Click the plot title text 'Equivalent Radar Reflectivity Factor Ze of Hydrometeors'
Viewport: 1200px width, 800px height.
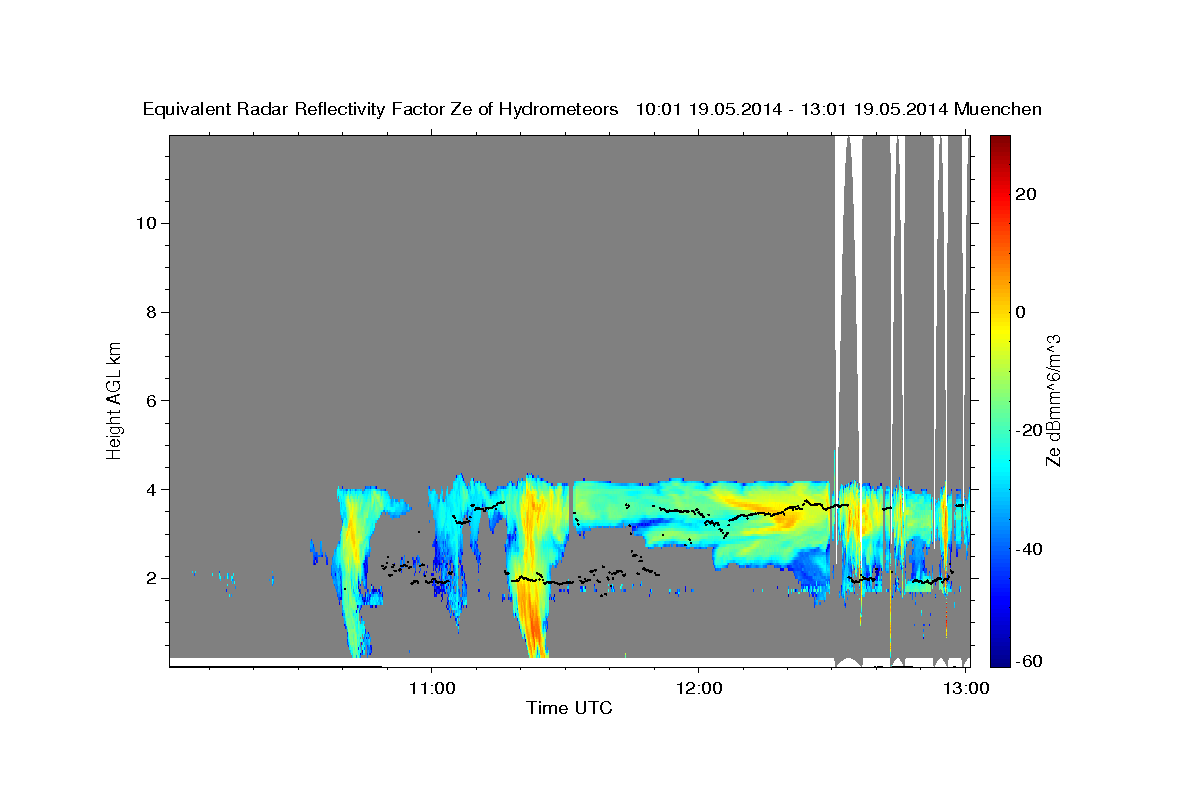click(x=381, y=109)
